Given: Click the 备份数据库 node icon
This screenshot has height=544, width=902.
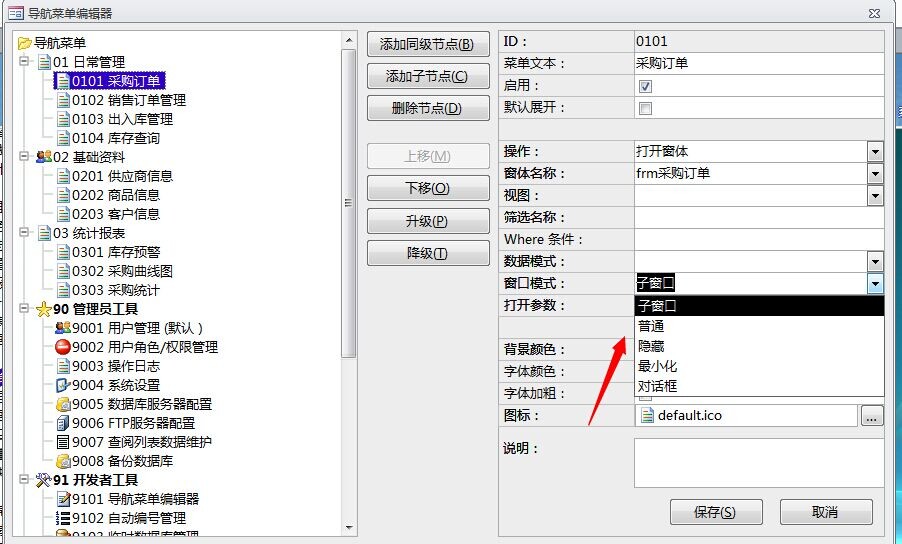Looking at the screenshot, I should pyautogui.click(x=63, y=461).
